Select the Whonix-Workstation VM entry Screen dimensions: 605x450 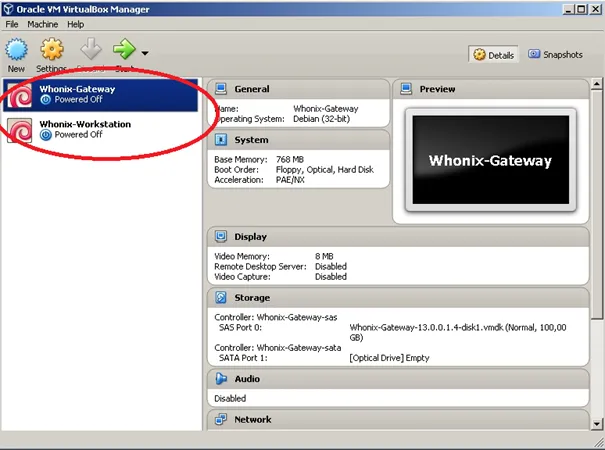click(100, 130)
